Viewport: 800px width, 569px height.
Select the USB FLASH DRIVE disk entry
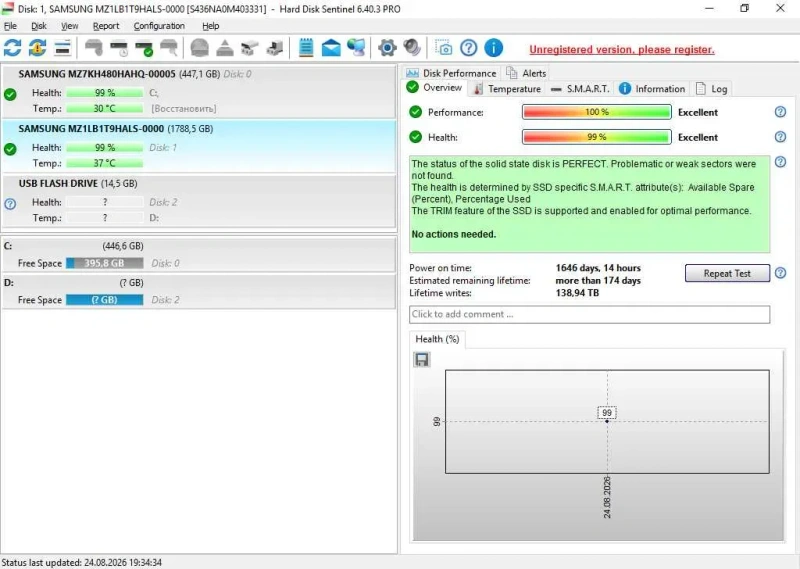pos(199,202)
